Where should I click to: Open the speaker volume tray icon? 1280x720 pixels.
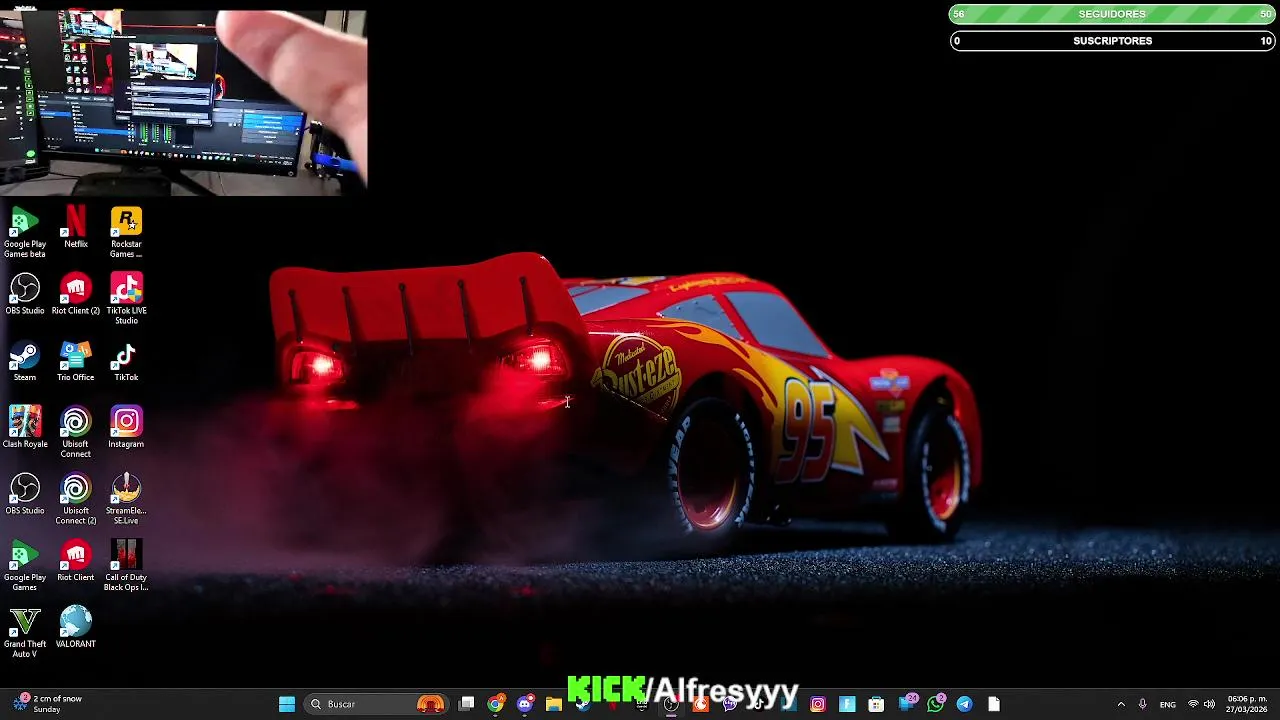point(1210,704)
